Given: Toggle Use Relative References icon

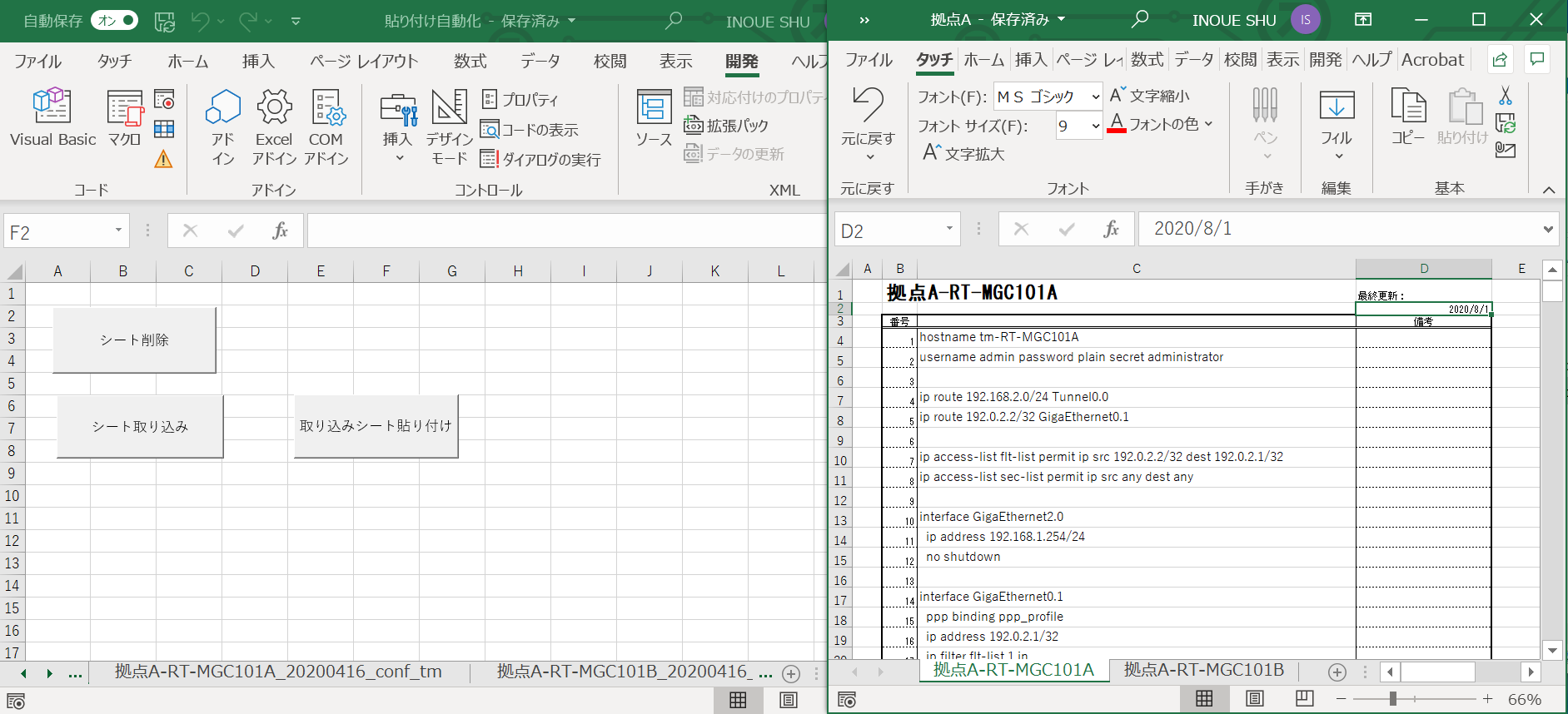Looking at the screenshot, I should 165,129.
